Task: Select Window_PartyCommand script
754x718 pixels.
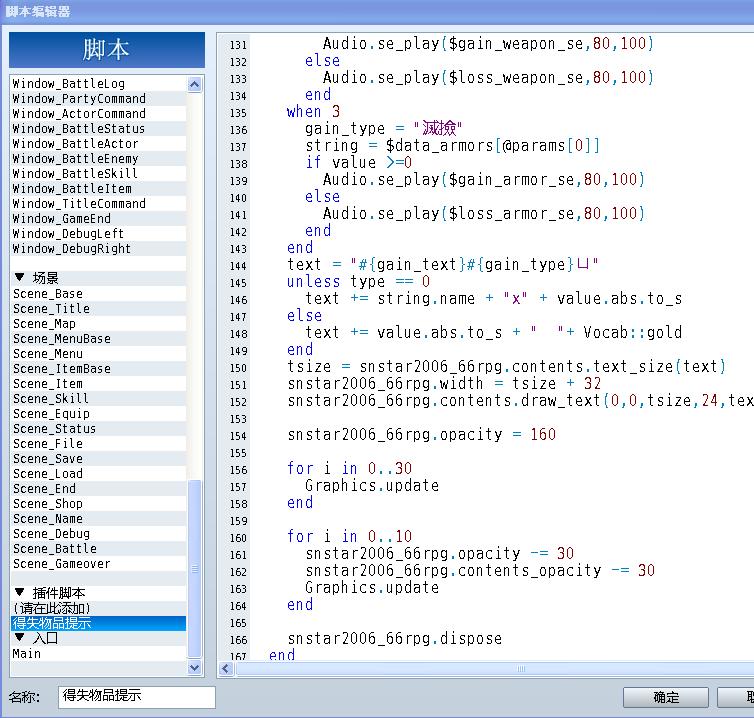Action: point(98,99)
